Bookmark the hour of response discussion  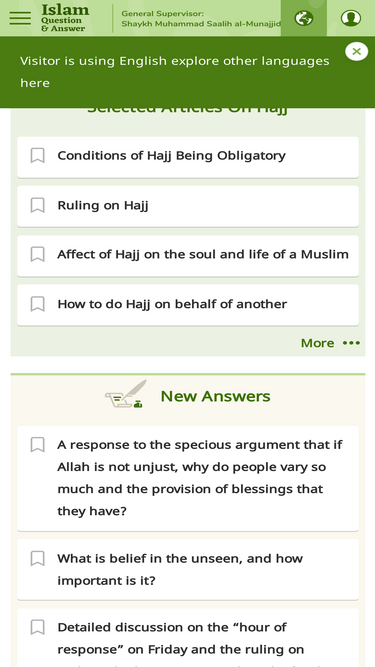click(x=37, y=627)
